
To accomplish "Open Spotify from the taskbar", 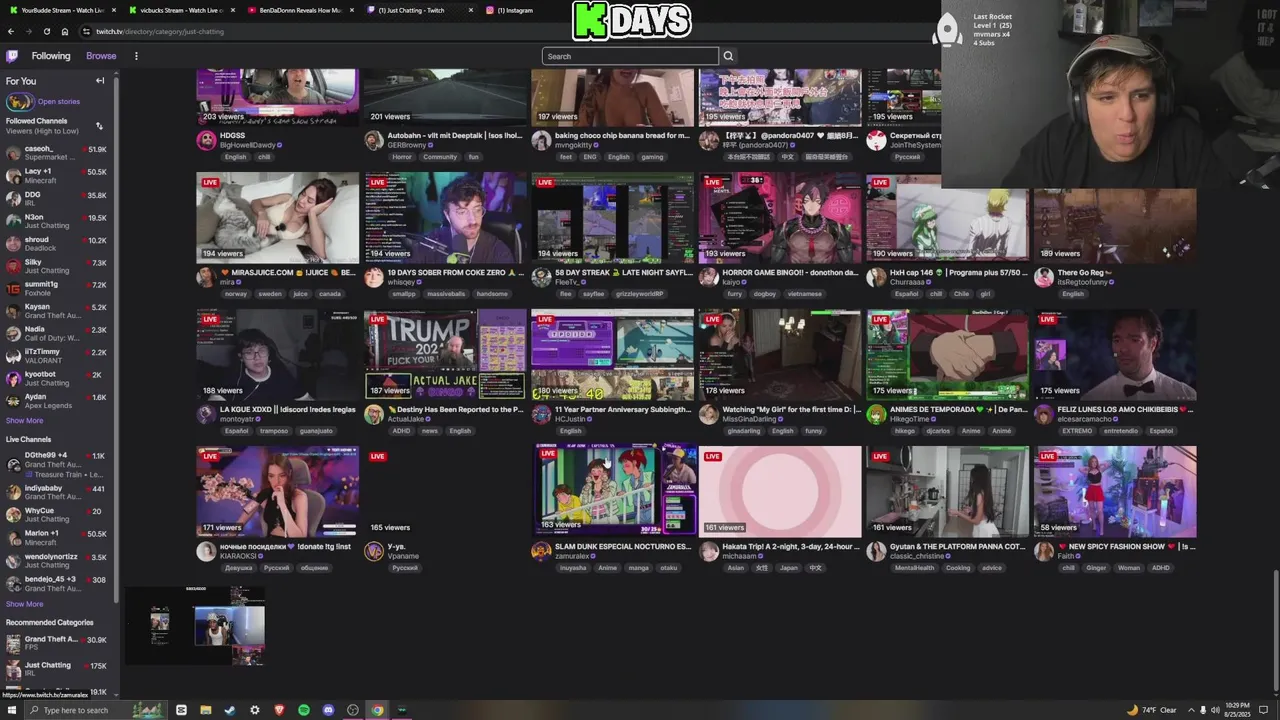I will [x=304, y=710].
